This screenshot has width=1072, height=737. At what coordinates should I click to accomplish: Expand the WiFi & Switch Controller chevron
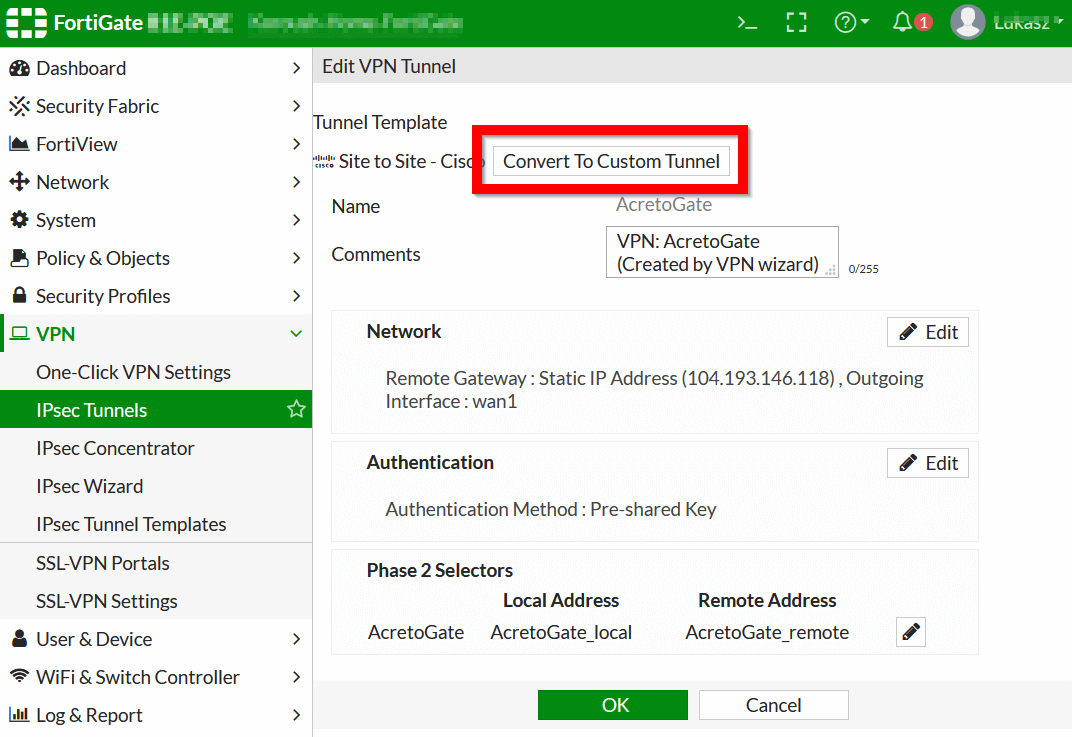(x=296, y=677)
